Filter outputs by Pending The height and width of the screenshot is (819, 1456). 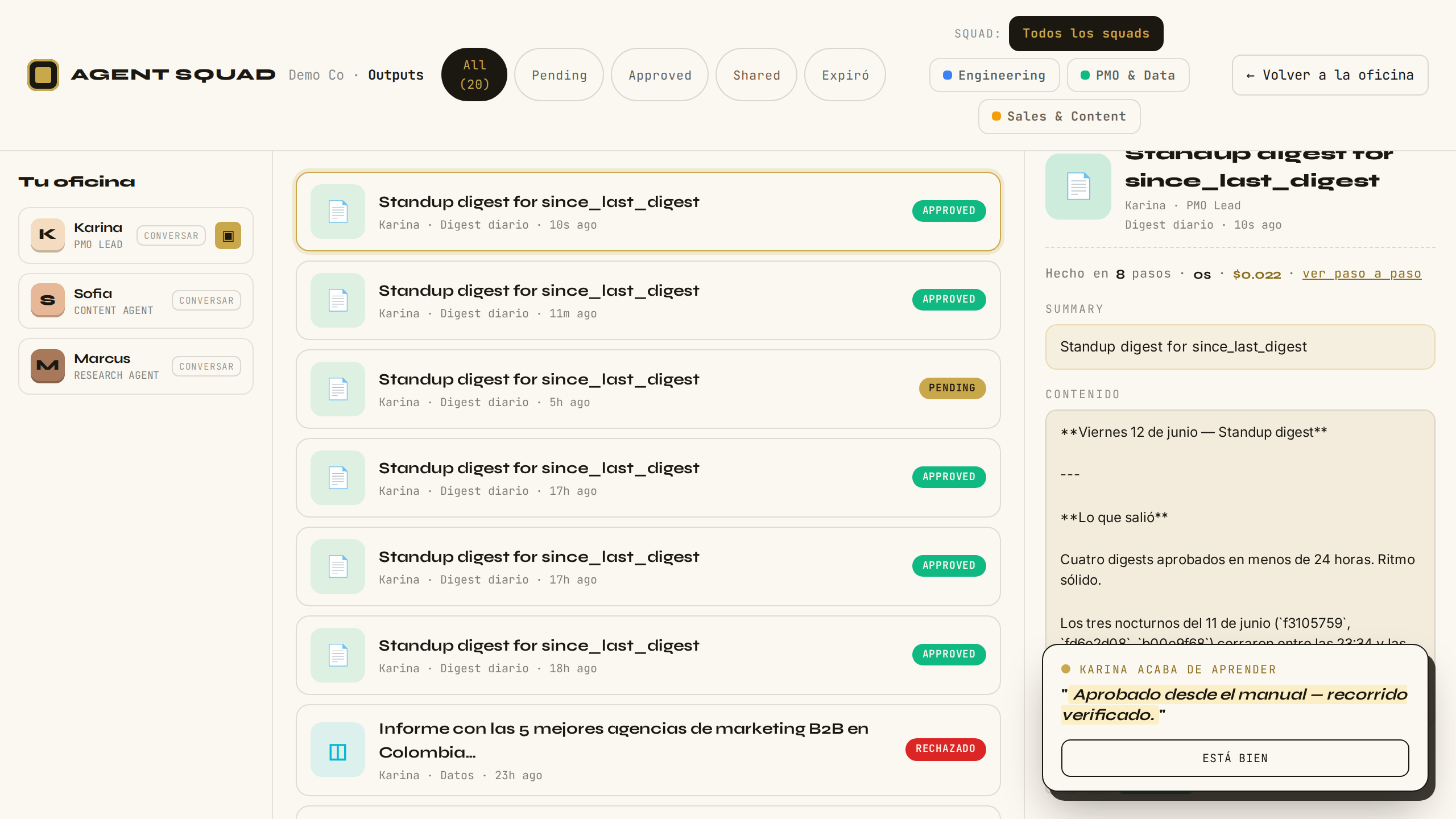tap(559, 75)
